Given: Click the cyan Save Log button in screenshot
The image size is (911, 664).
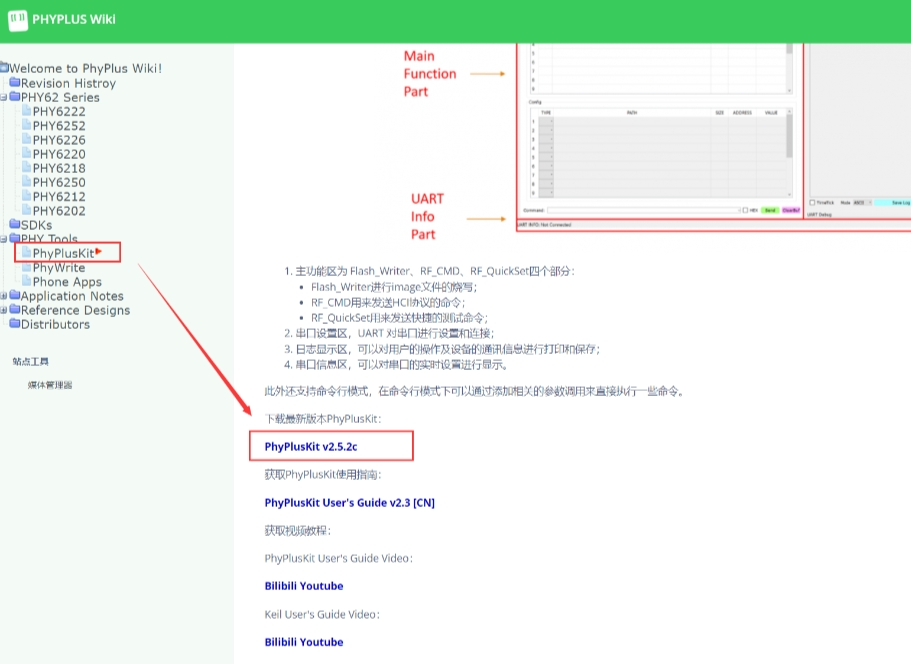Looking at the screenshot, I should pos(893,203).
